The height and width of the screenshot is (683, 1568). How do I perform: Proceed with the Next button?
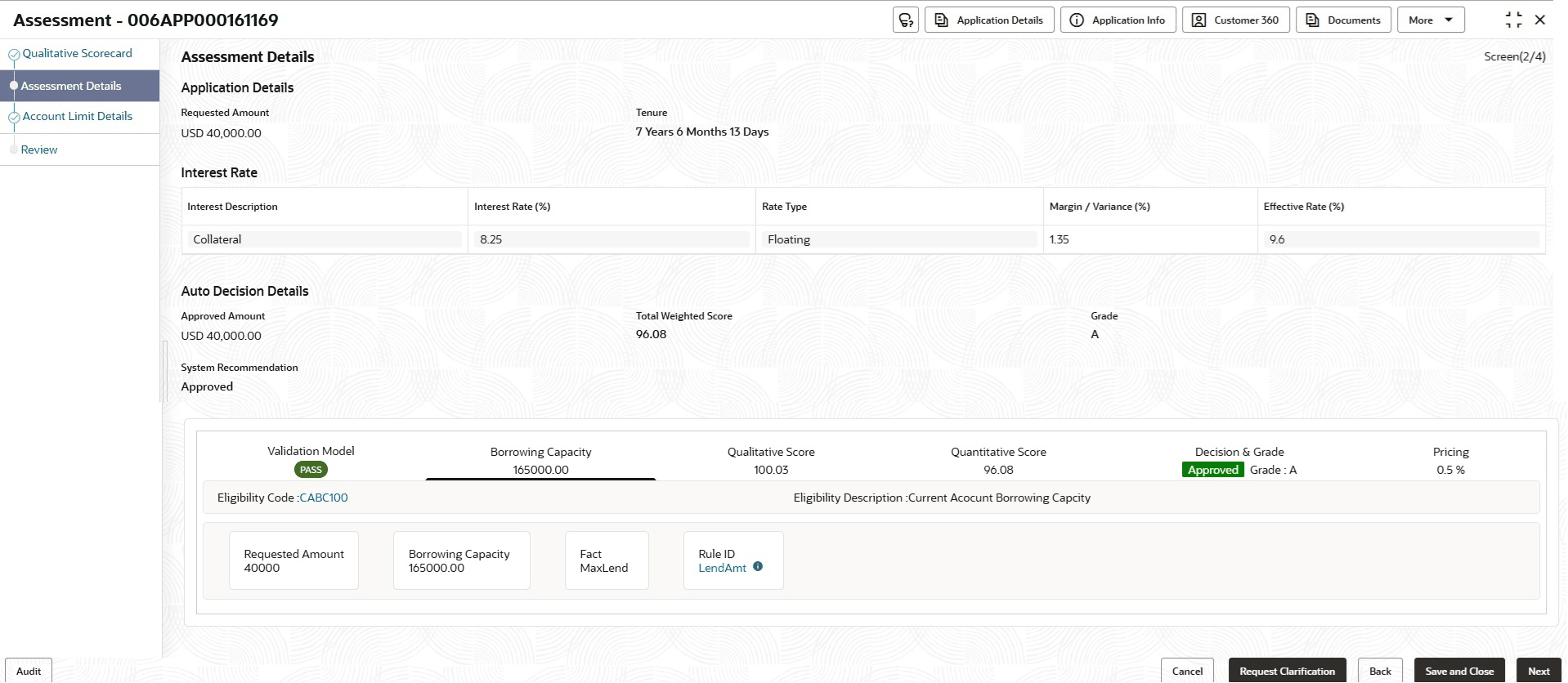(1539, 671)
